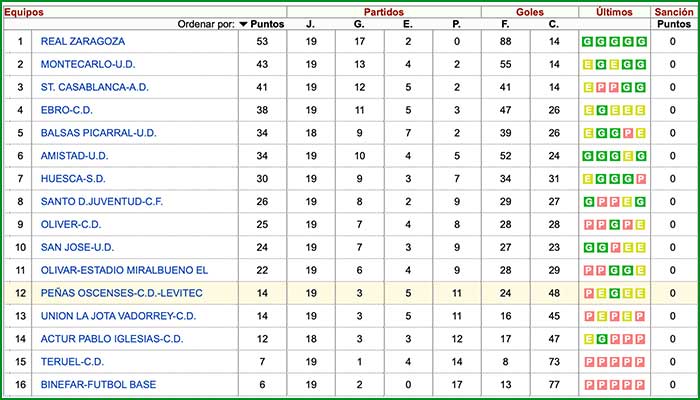Viewport: 700px width, 400px height.
Task: Click the last result box in HUESCA-S.D. row
Action: tap(641, 179)
